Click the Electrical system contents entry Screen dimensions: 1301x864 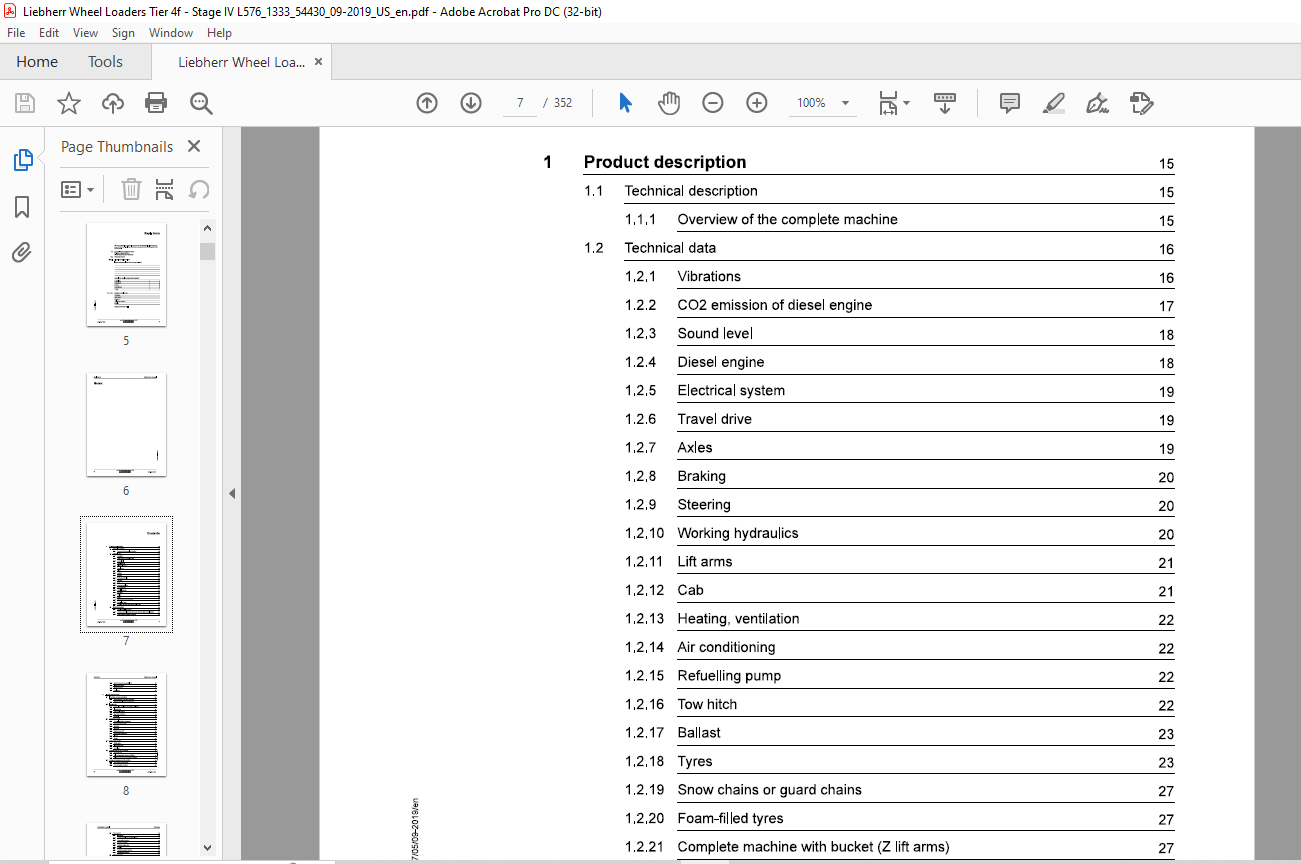pos(731,390)
